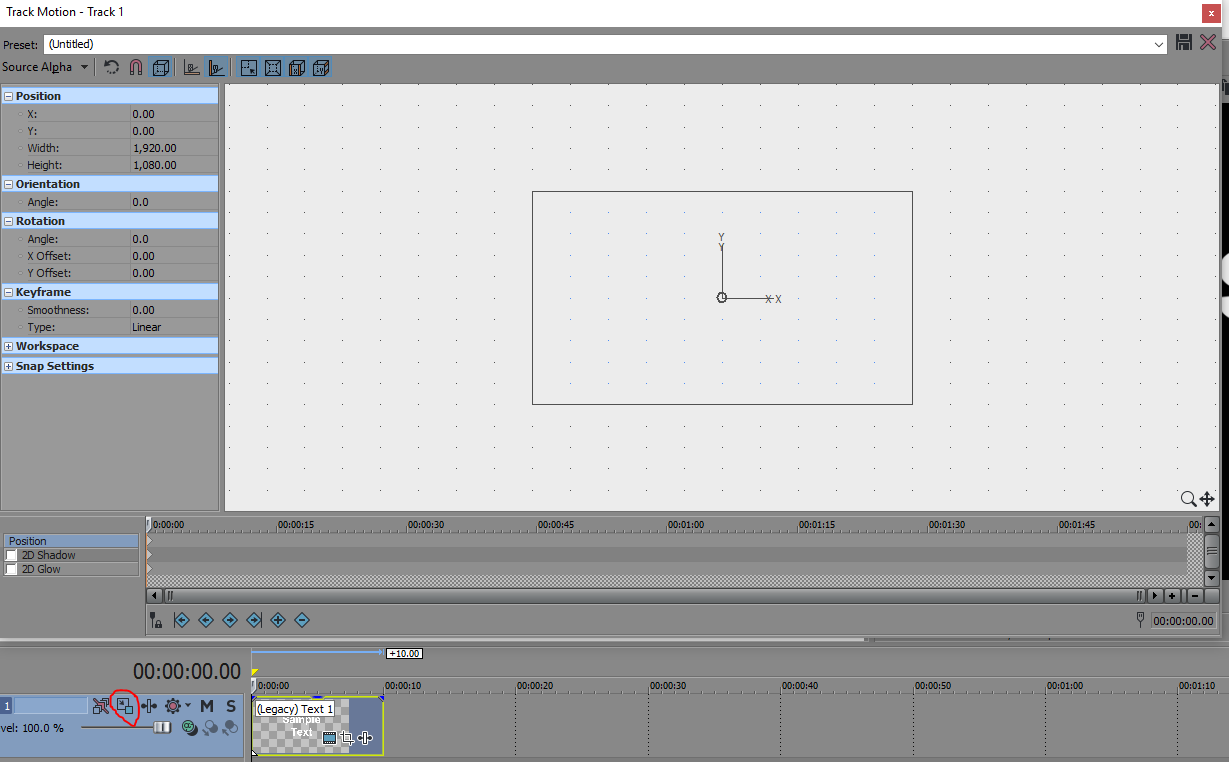Enable the 2D Shadow checkbox
This screenshot has width=1229, height=762.
[x=12, y=555]
